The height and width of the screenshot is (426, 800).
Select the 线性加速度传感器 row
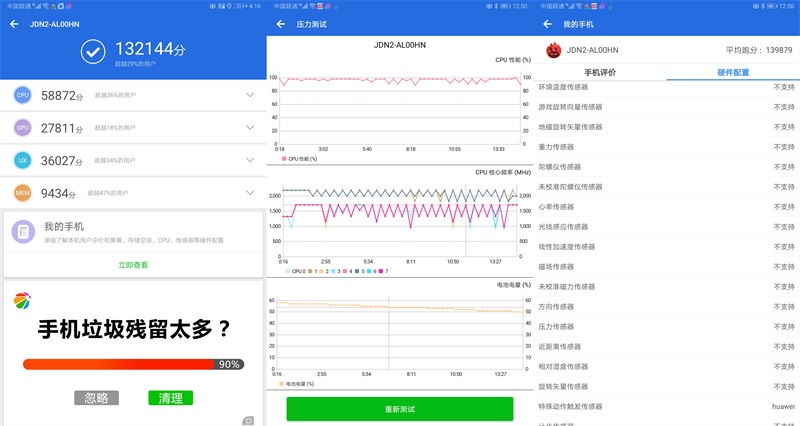click(667, 246)
